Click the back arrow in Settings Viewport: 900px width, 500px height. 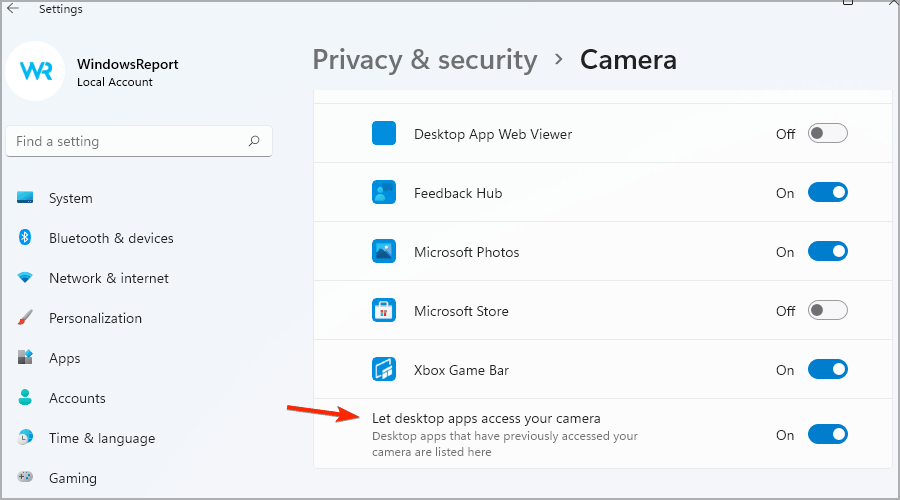(13, 8)
